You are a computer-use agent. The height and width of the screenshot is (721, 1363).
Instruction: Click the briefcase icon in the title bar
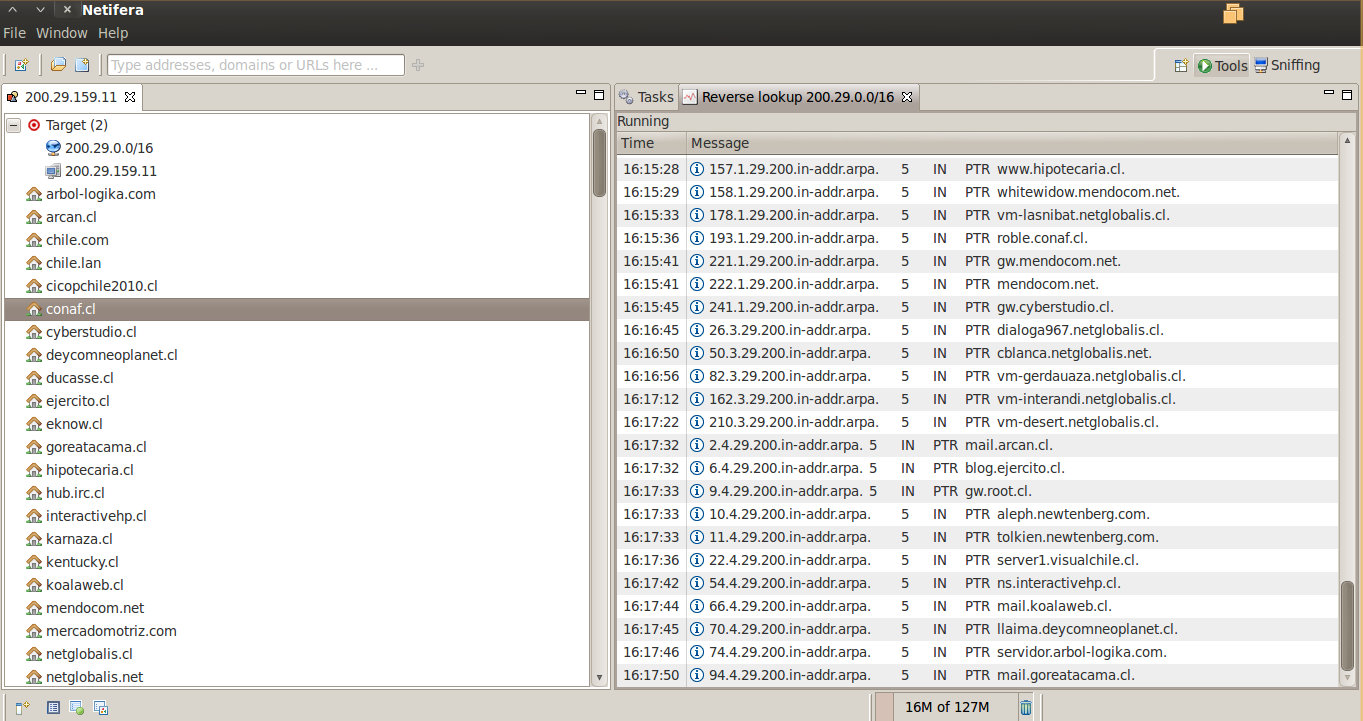[x=1233, y=14]
